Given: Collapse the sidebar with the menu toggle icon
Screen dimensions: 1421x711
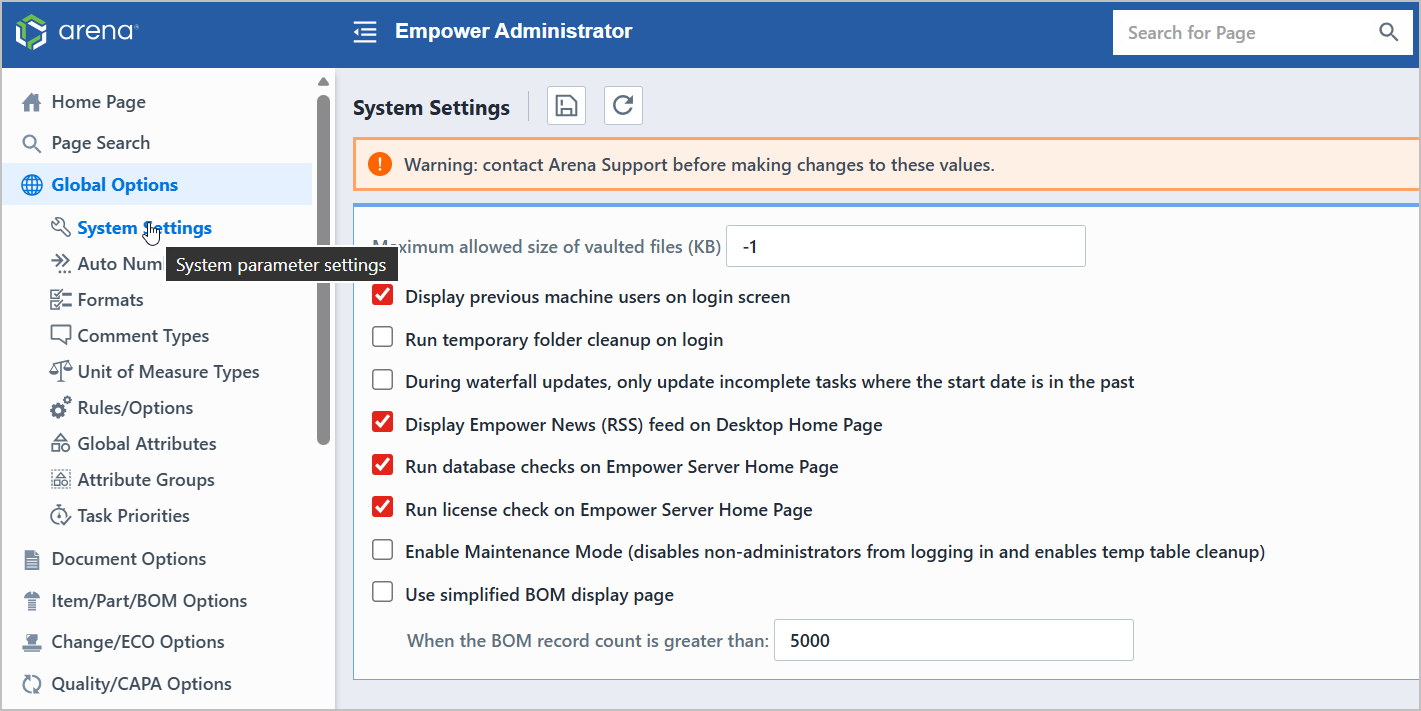Looking at the screenshot, I should [x=365, y=32].
